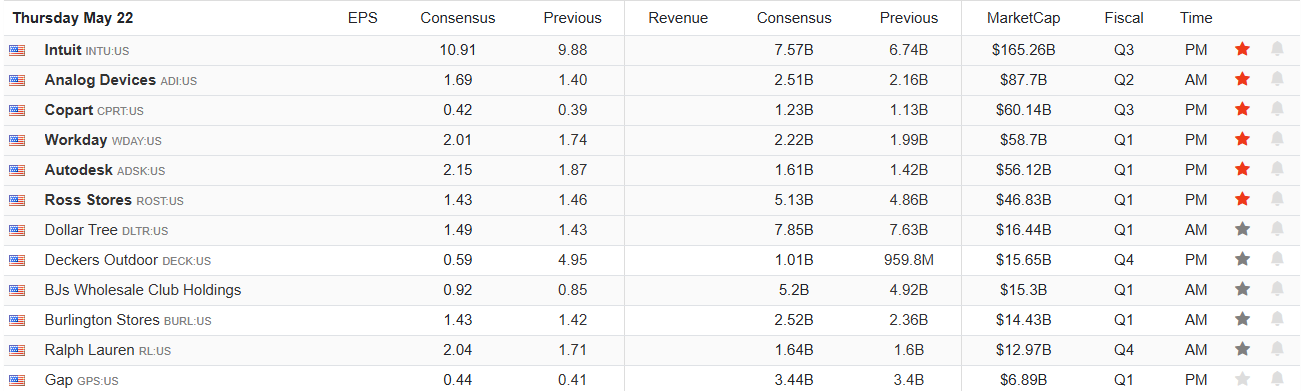Click the US flag icon beside Workday
Image resolution: width=1303 pixels, height=391 pixels.
(x=17, y=140)
